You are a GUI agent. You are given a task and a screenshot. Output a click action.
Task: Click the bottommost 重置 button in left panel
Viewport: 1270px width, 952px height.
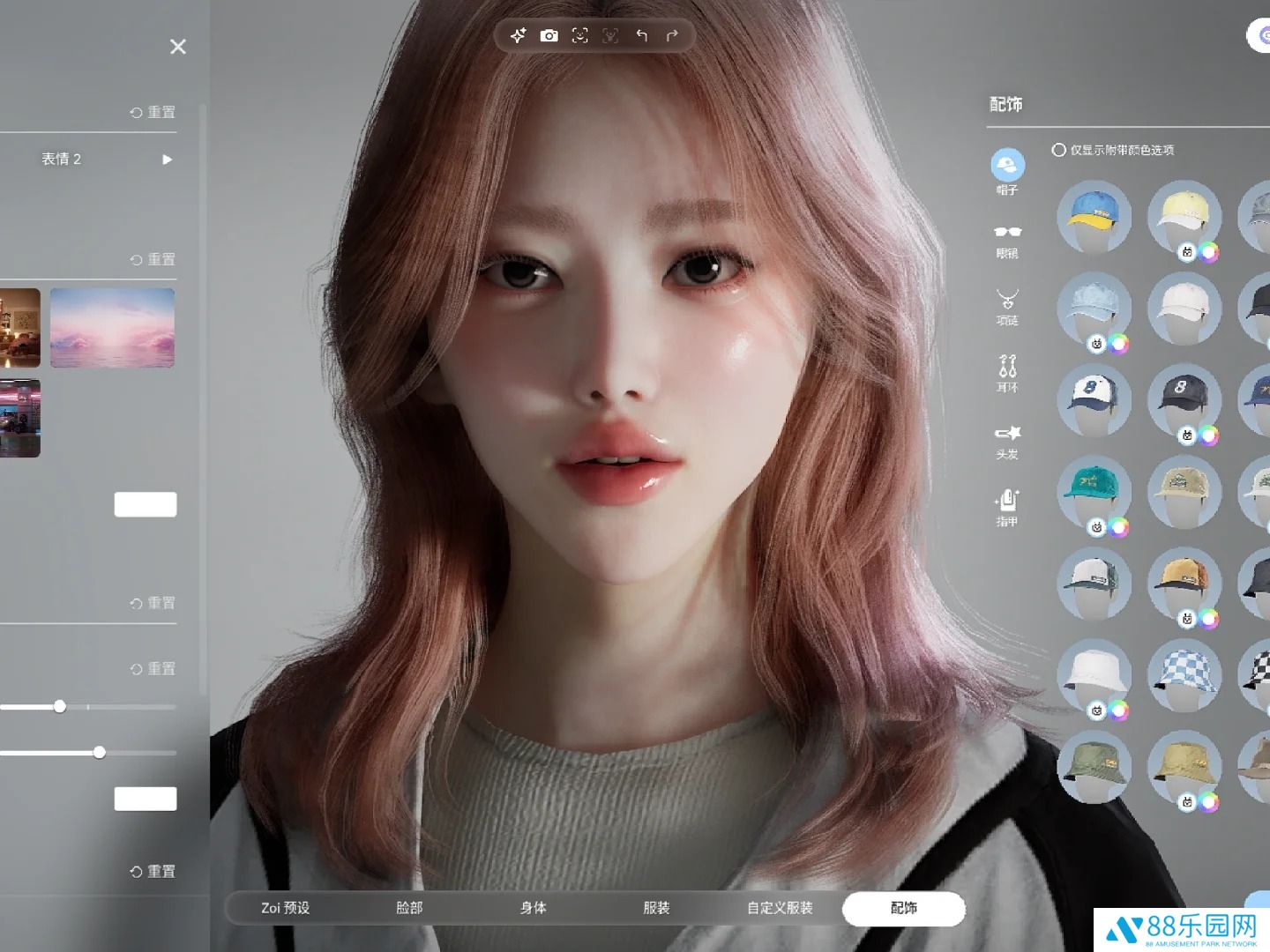click(153, 872)
